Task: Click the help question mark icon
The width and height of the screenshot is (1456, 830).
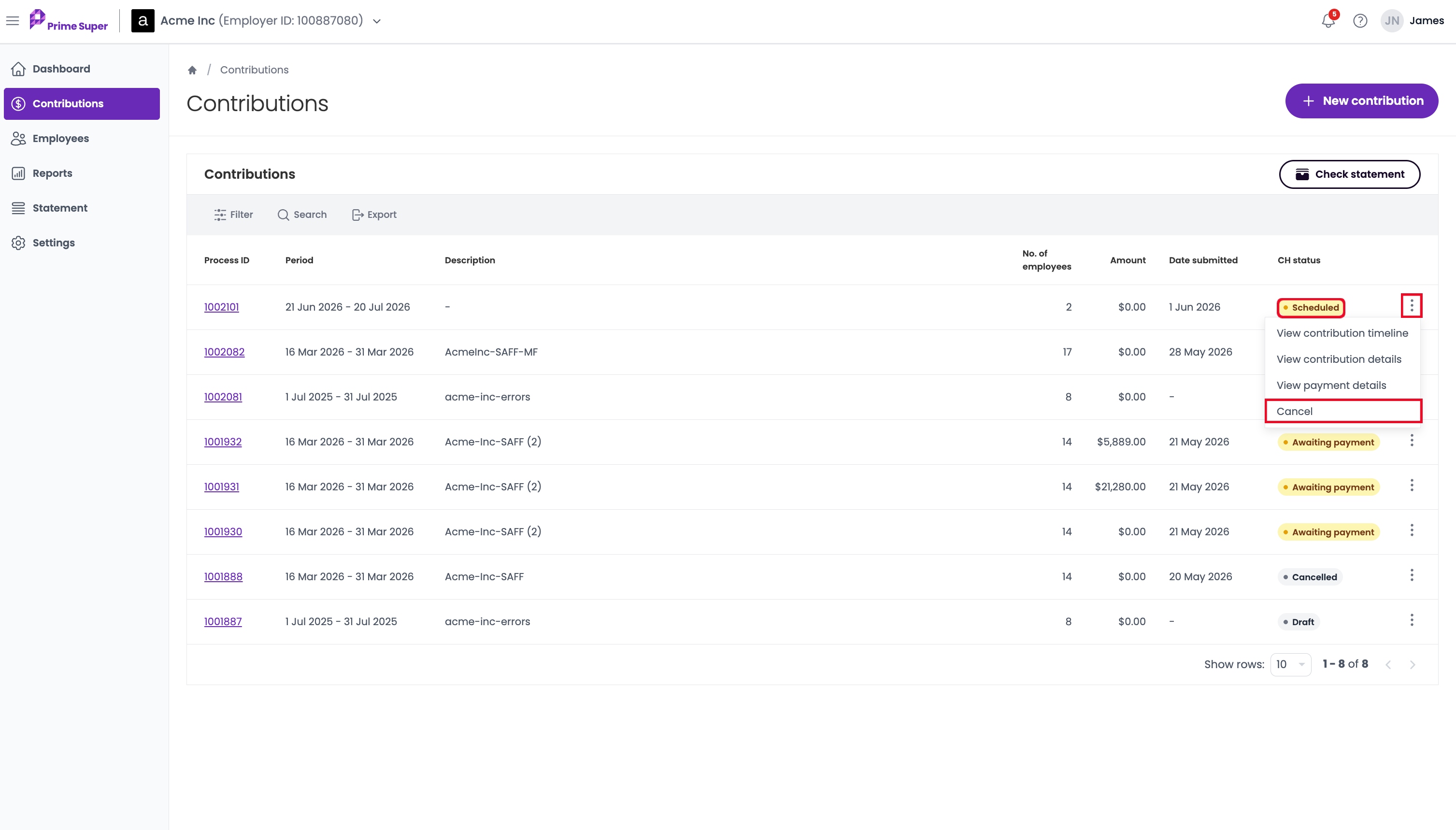Action: (x=1360, y=21)
